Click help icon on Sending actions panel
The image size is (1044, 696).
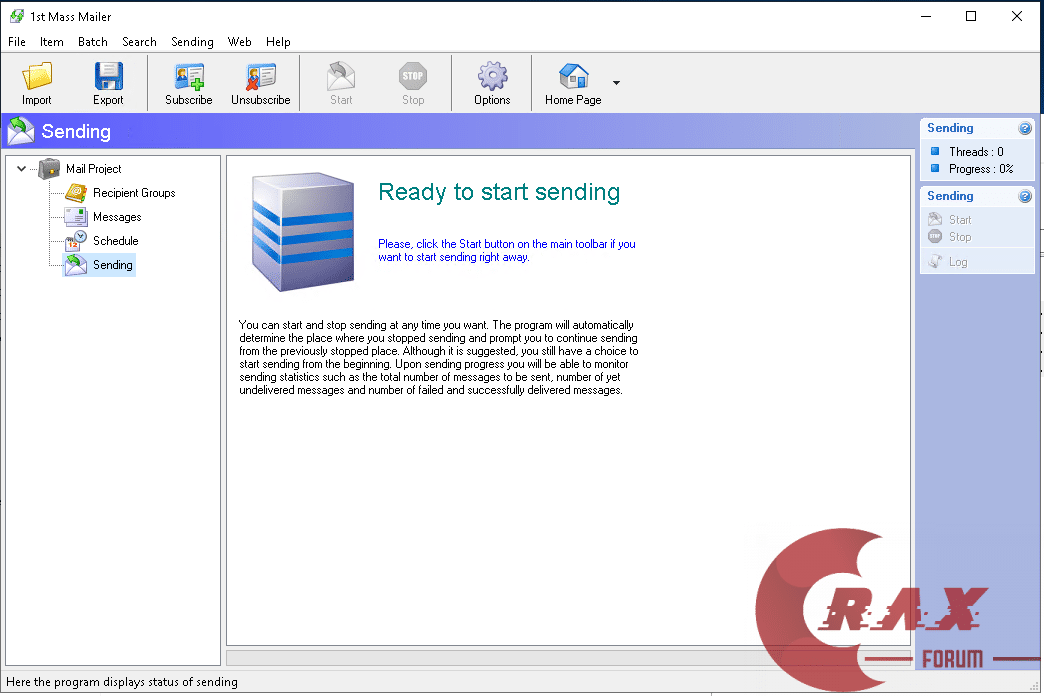(1025, 196)
